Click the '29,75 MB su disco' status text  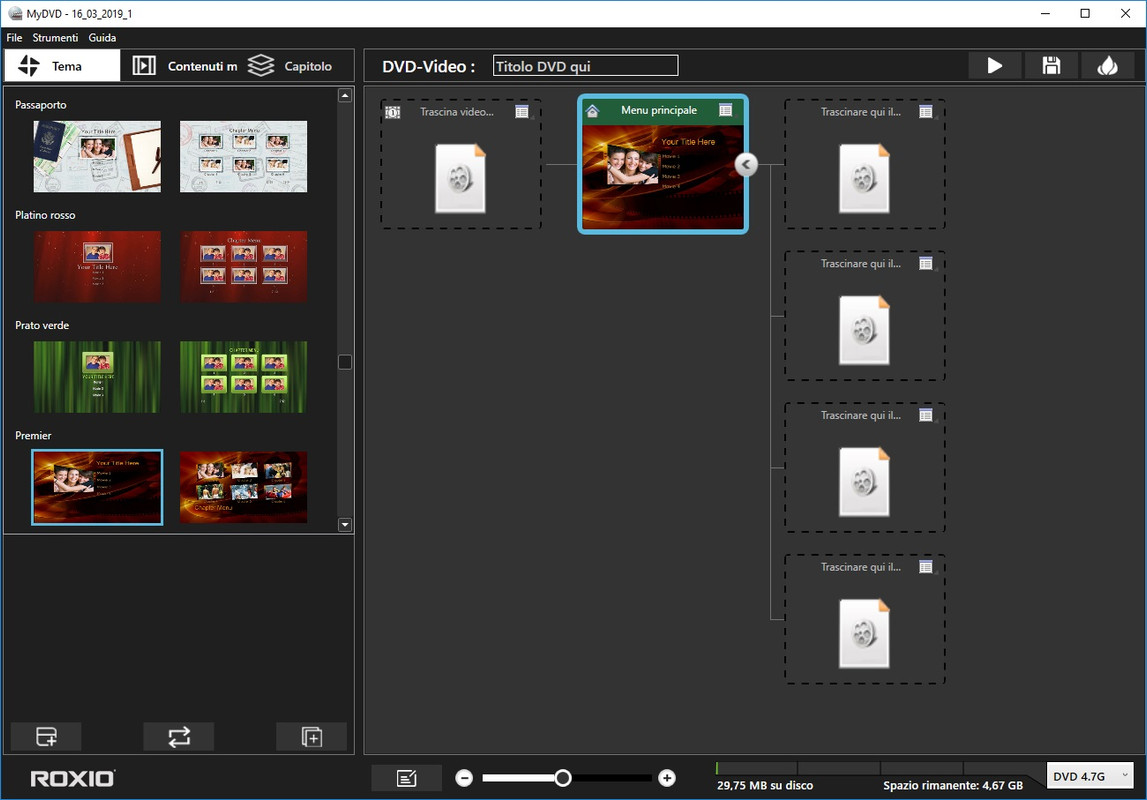pos(764,785)
